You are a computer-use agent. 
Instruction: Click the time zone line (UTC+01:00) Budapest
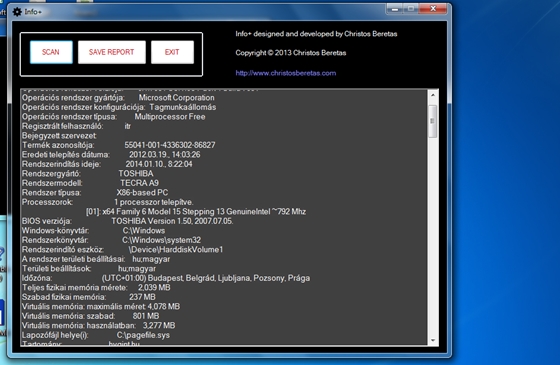(206, 278)
